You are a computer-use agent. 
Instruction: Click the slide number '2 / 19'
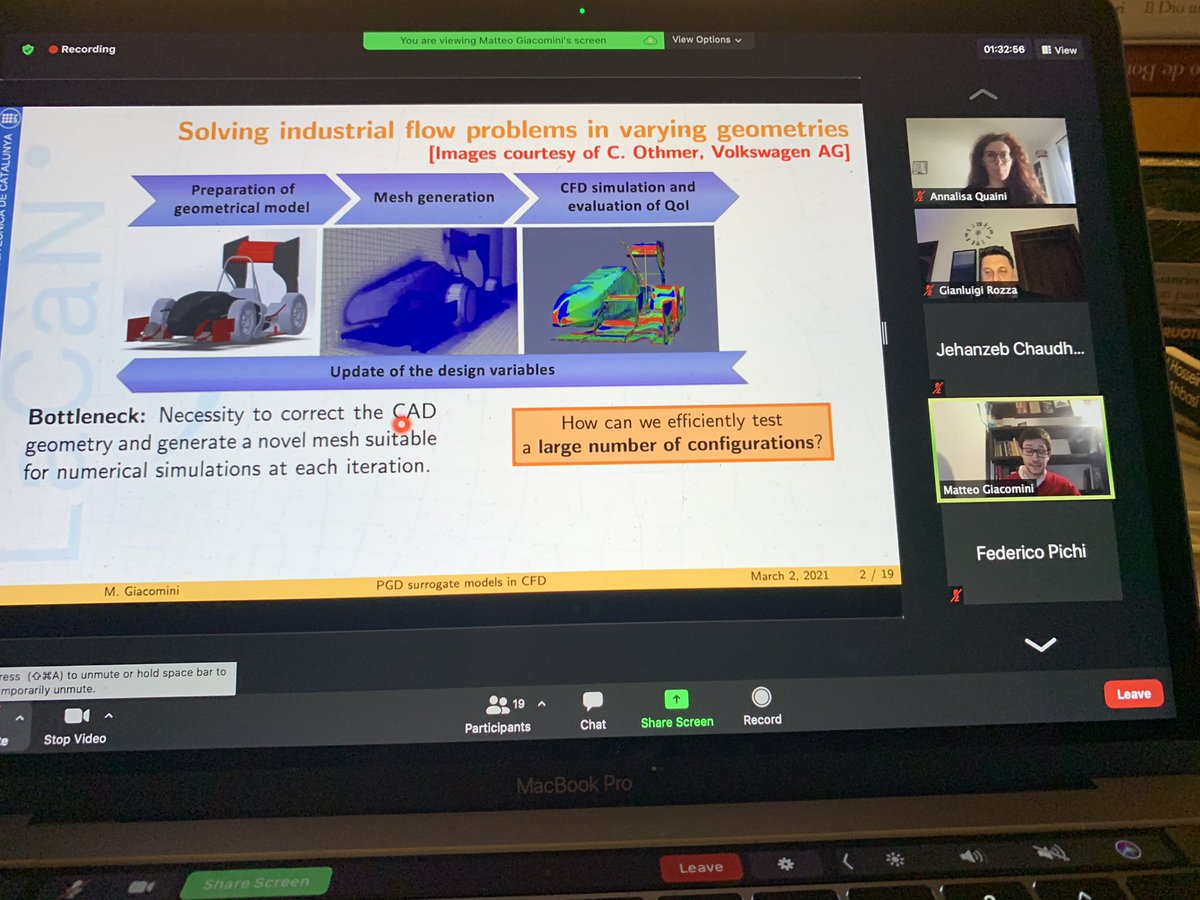click(877, 574)
